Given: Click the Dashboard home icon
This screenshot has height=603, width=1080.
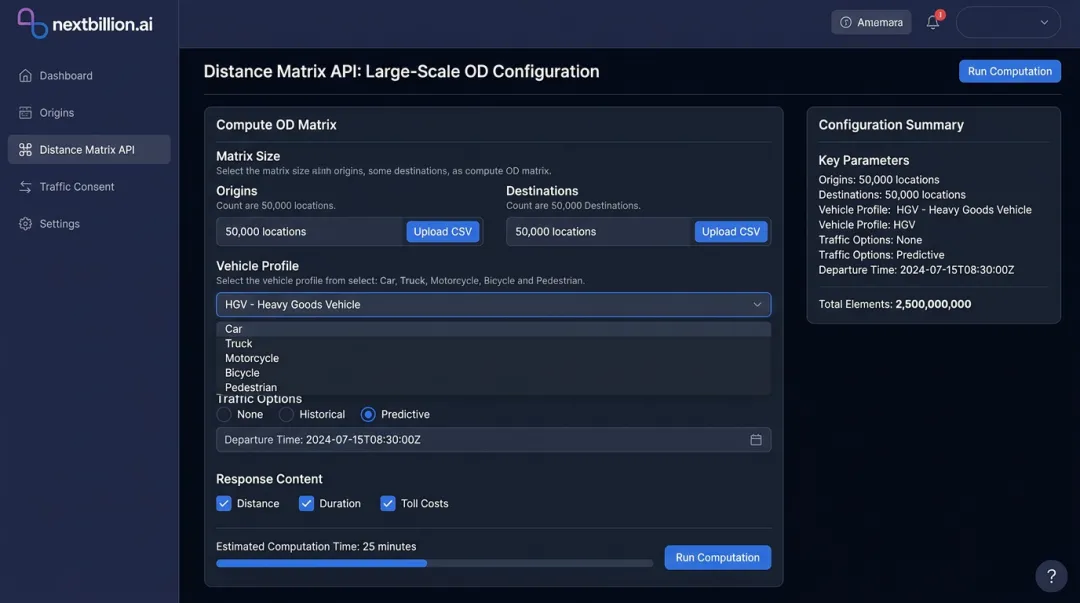Looking at the screenshot, I should tap(25, 76).
